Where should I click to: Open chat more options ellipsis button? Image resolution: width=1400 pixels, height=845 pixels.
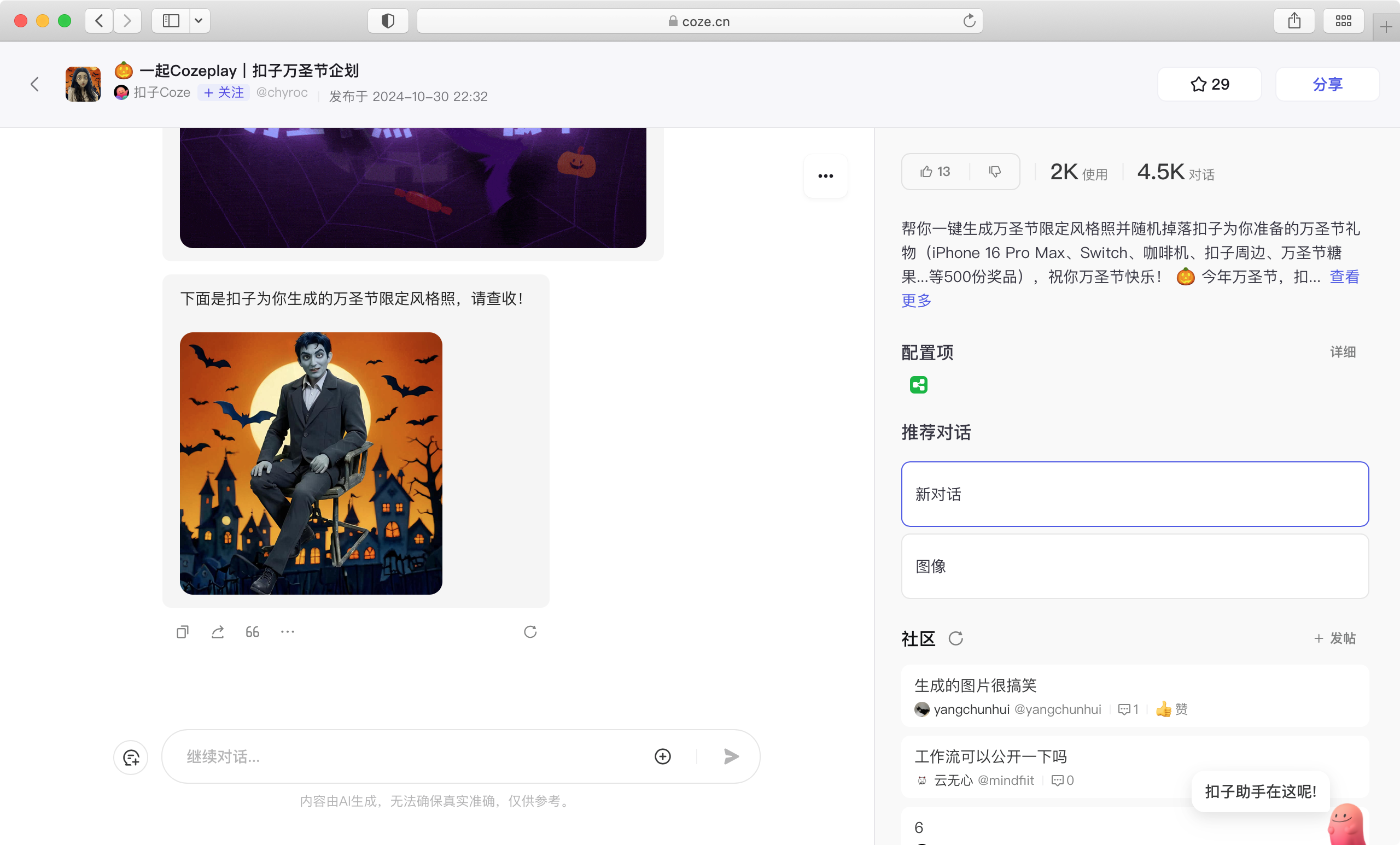click(x=825, y=176)
